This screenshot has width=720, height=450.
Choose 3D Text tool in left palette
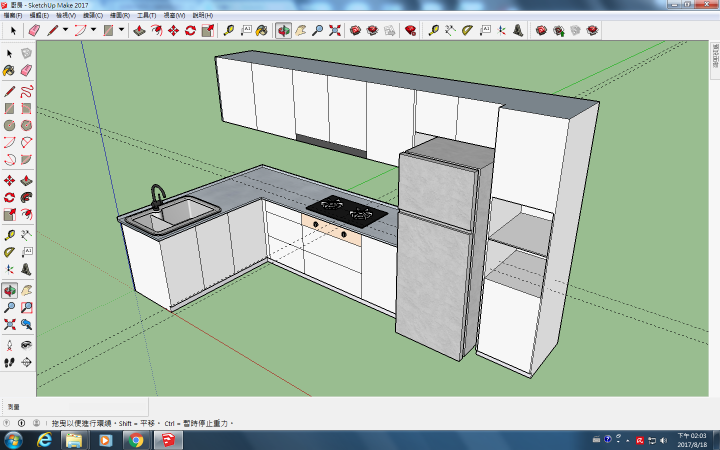click(26, 269)
